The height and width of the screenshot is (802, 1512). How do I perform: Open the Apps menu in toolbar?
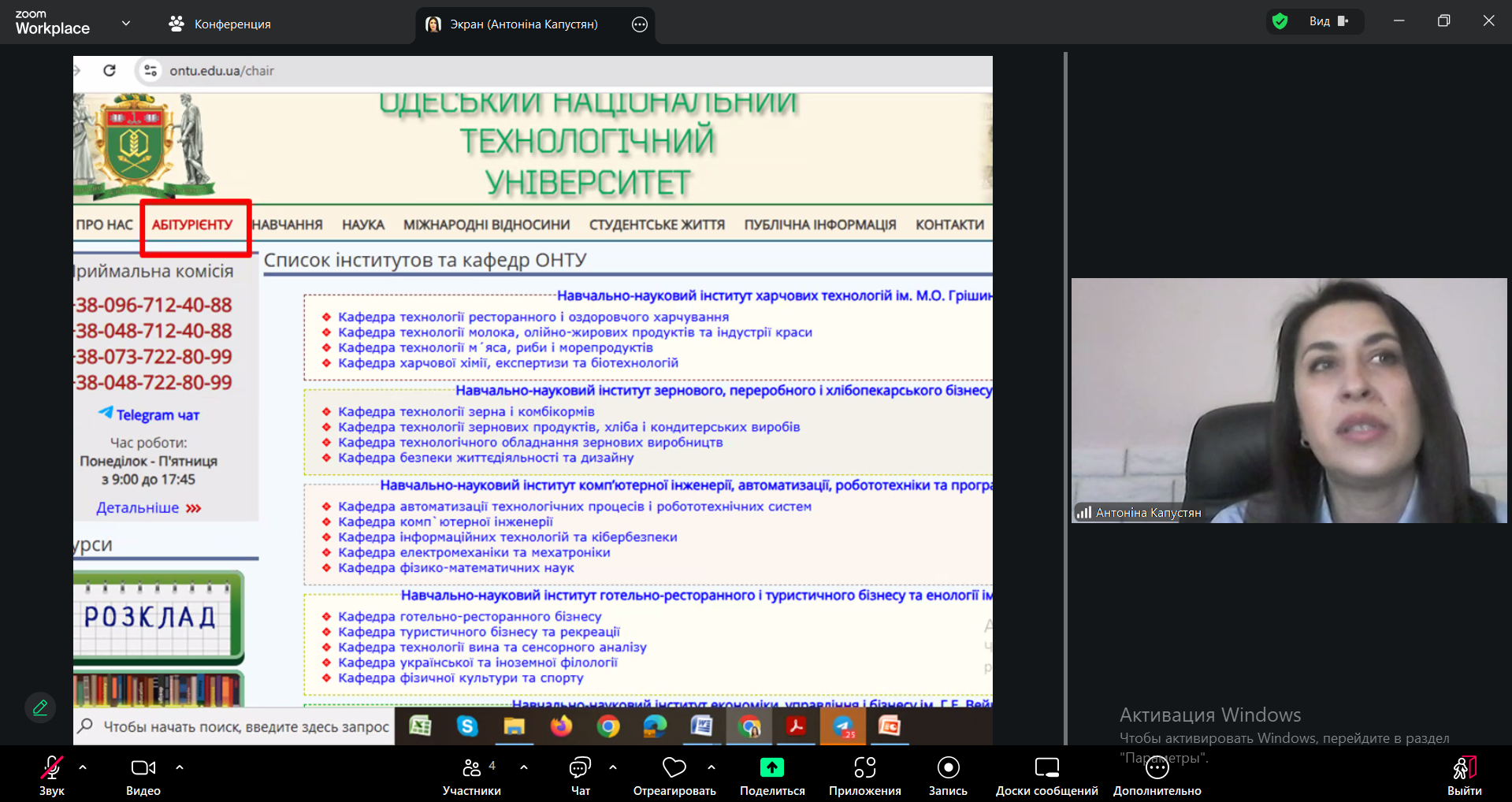point(864,768)
